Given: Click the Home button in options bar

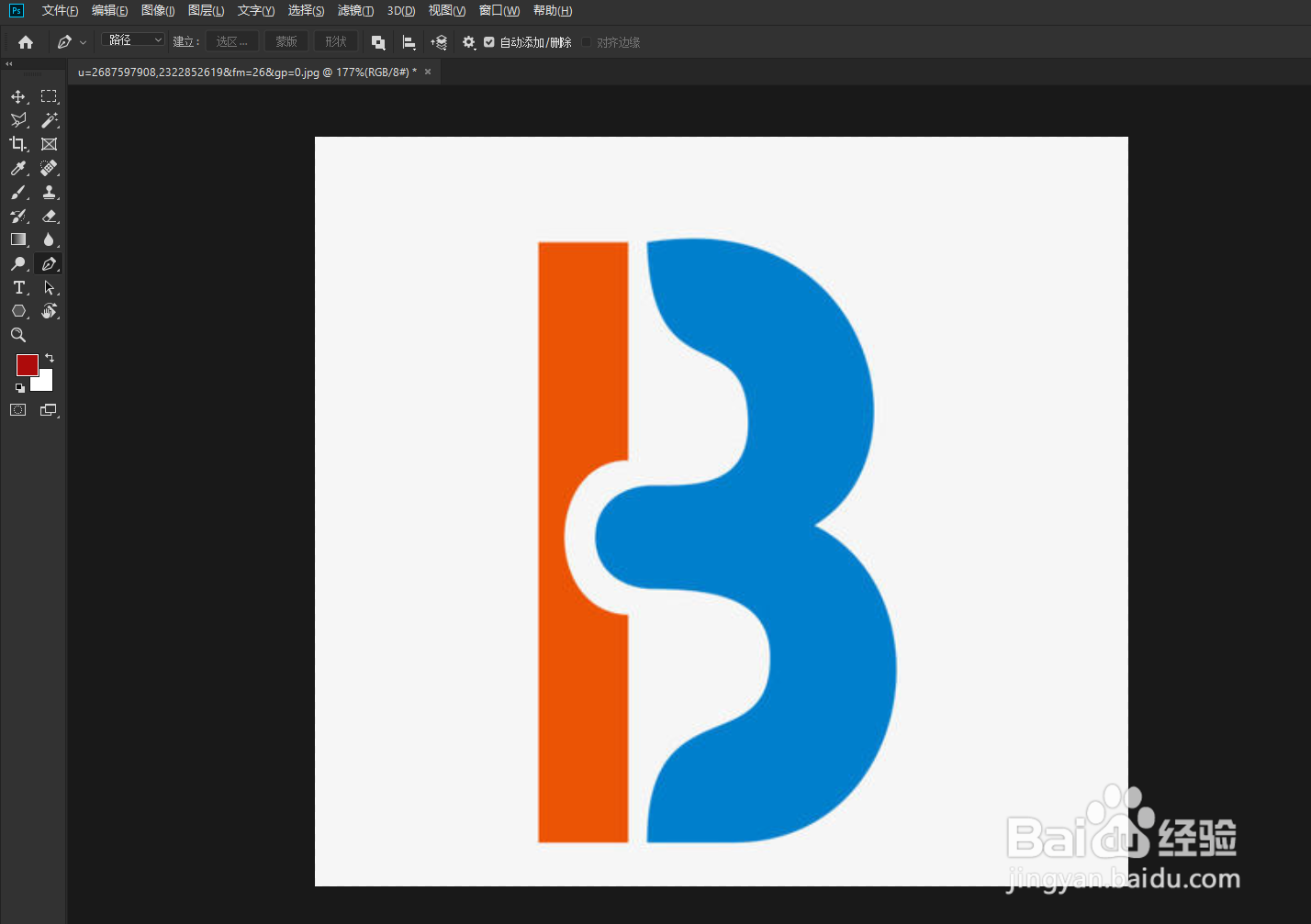Looking at the screenshot, I should click(26, 42).
